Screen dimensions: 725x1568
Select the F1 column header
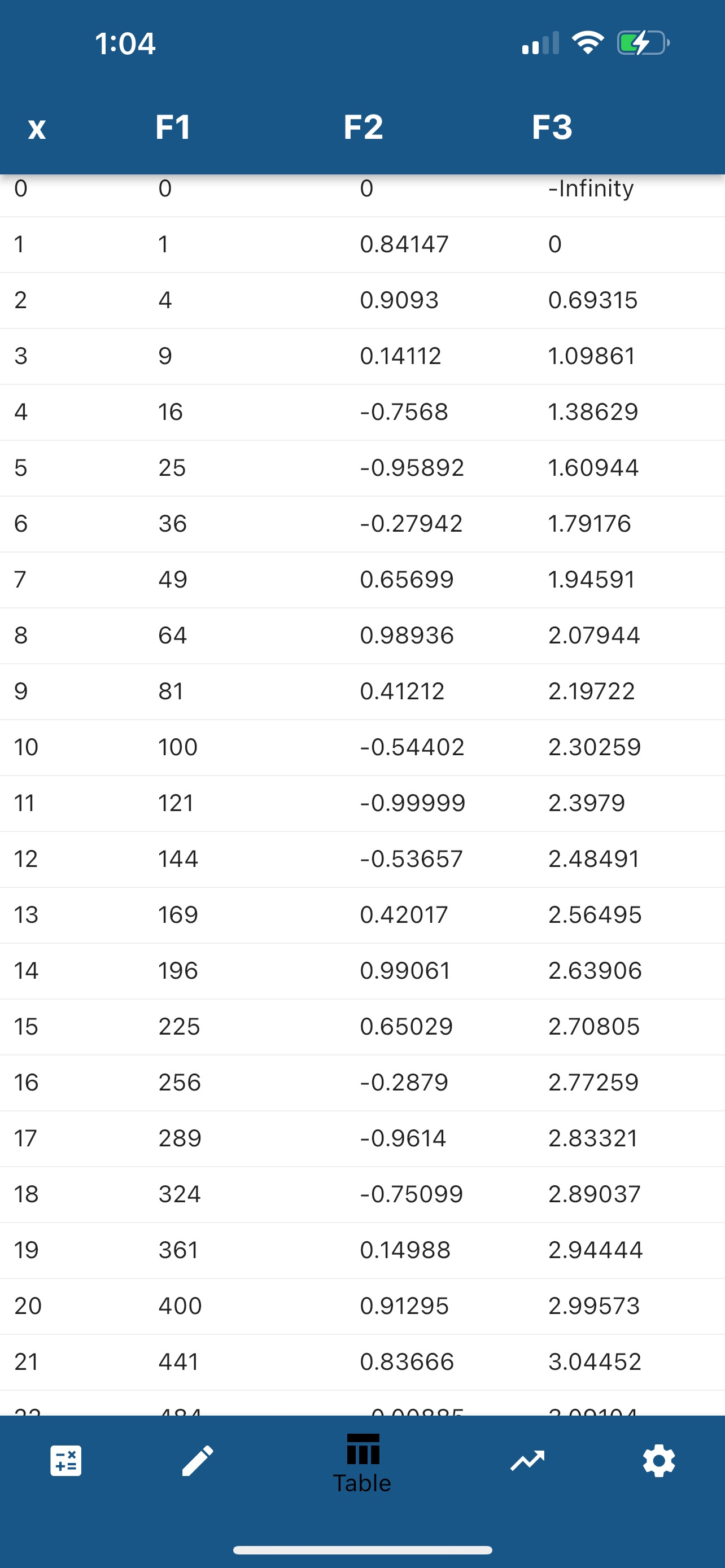[x=173, y=127]
